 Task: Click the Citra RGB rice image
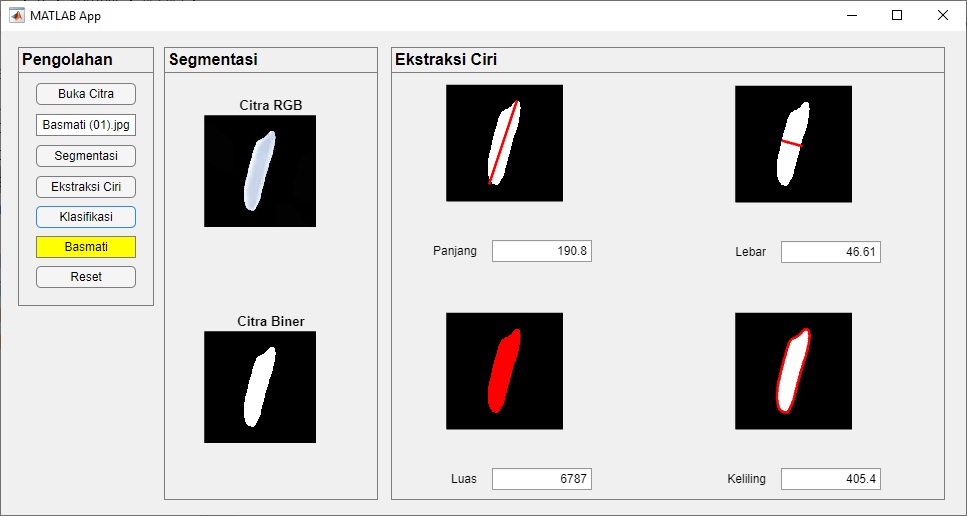[x=260, y=171]
